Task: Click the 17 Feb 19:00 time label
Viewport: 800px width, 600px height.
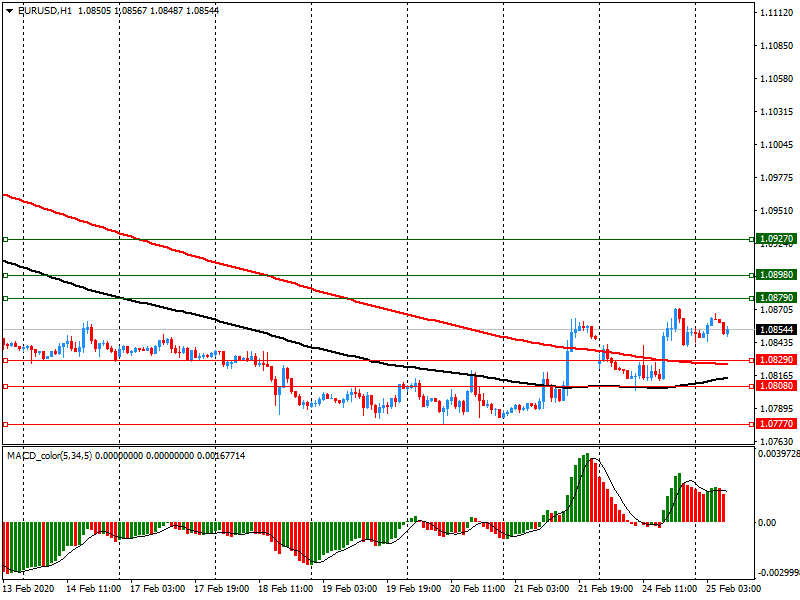Action: [x=221, y=589]
